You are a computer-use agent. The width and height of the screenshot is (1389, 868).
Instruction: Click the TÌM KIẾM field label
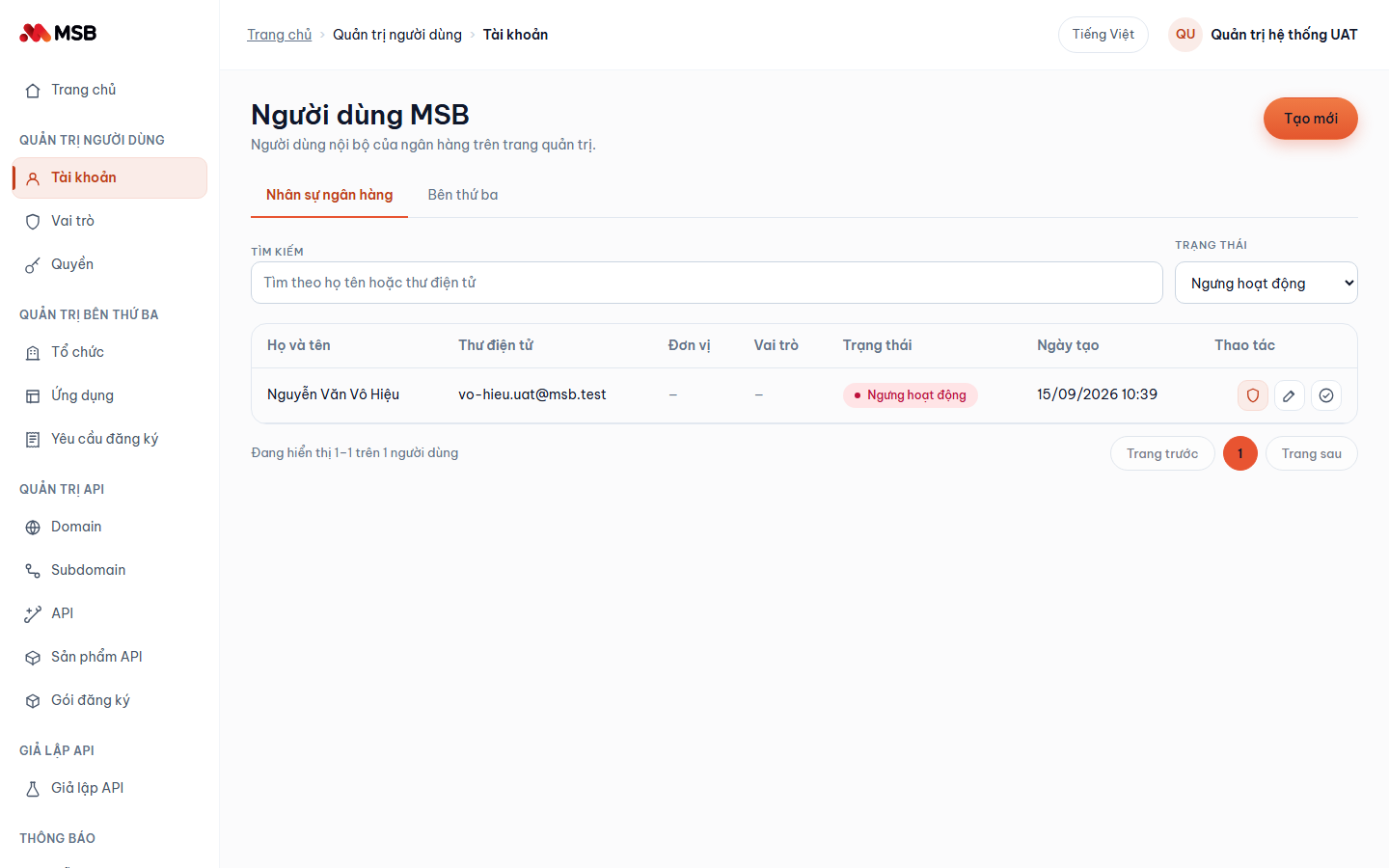277,252
